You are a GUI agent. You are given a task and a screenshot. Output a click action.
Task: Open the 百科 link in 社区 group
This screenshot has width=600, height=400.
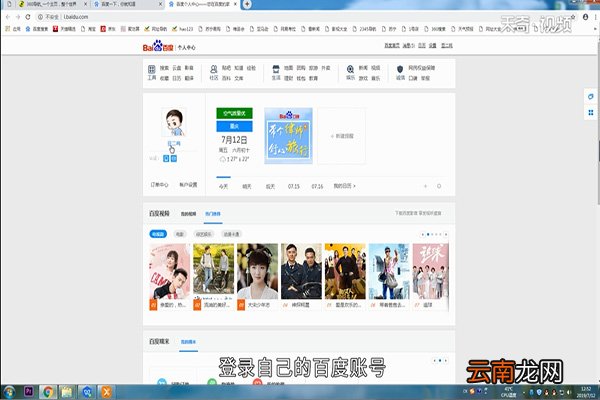click(x=226, y=78)
